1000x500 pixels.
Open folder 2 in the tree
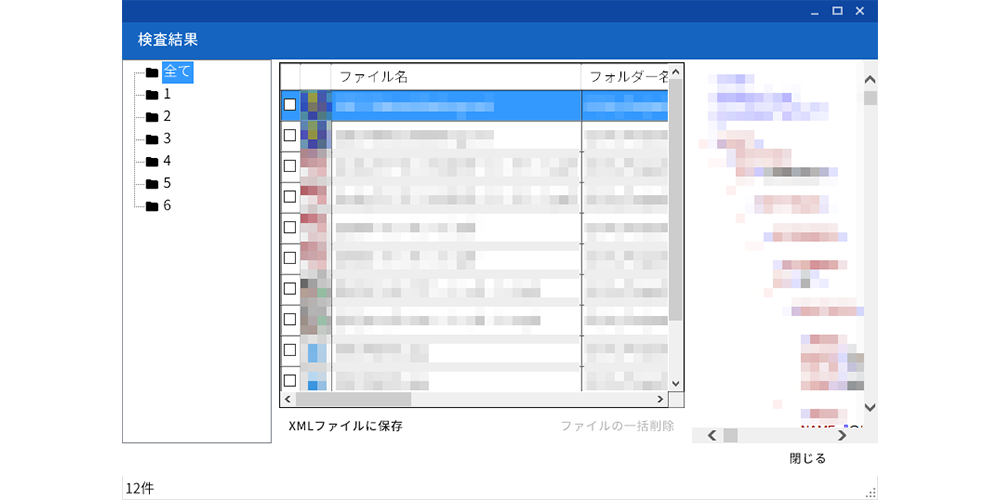167,117
